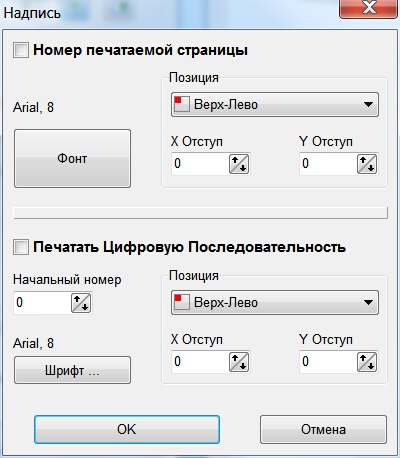Image resolution: width=400 pixels, height=458 pixels.
Task: Click upper X Отступ input field
Action: click(x=200, y=164)
